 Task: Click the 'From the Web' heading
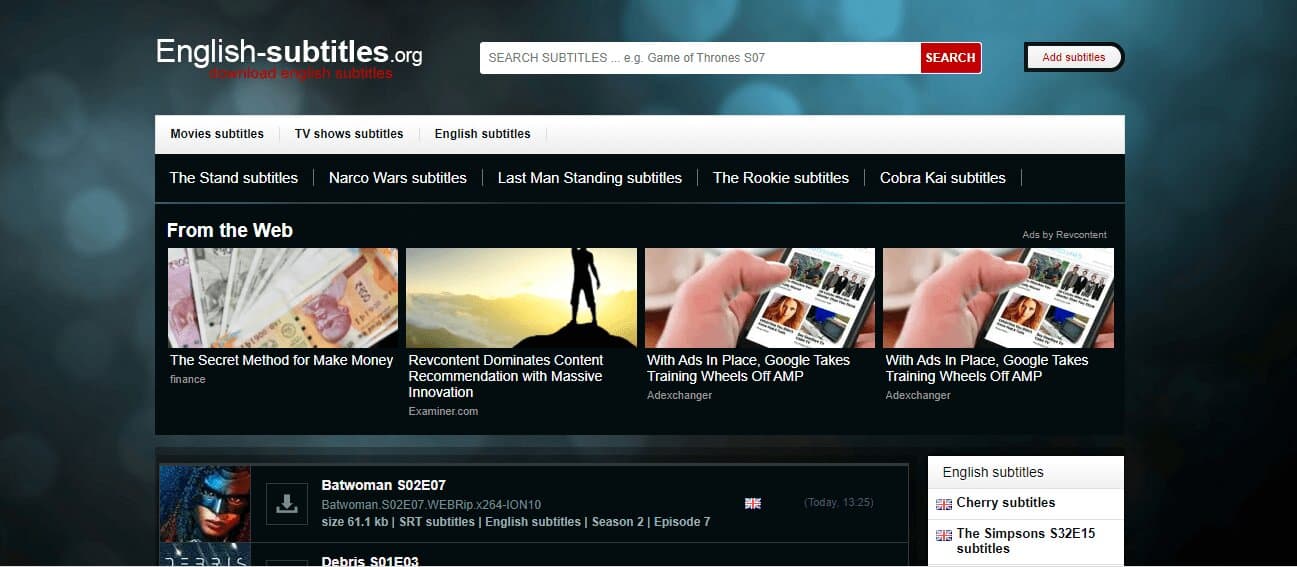(x=230, y=230)
